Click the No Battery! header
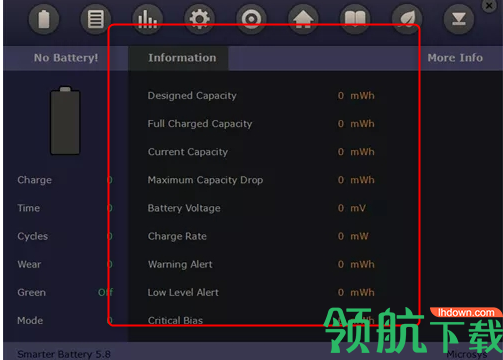 click(x=66, y=58)
